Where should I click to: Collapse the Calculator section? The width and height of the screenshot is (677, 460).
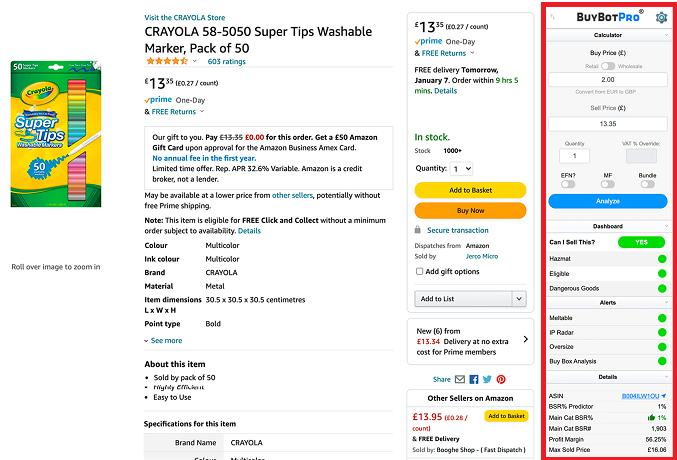point(608,35)
